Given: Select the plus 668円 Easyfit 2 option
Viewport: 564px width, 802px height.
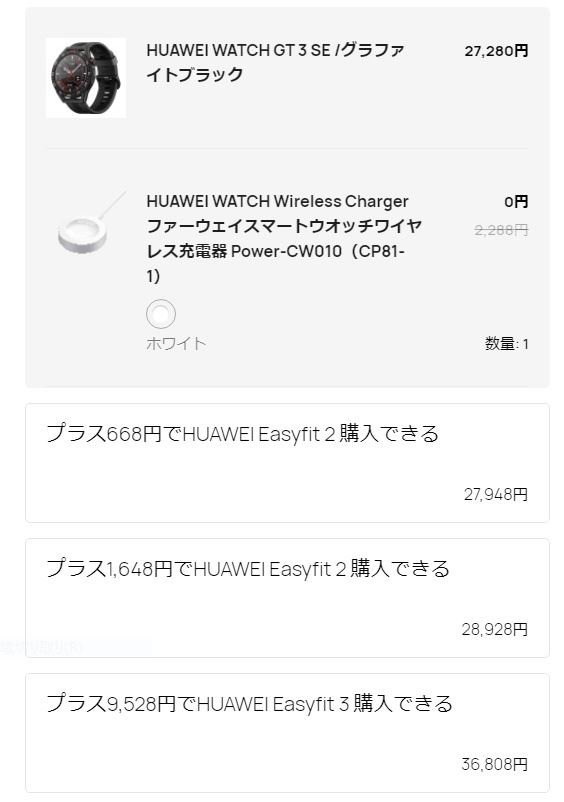Looking at the screenshot, I should 287,463.
